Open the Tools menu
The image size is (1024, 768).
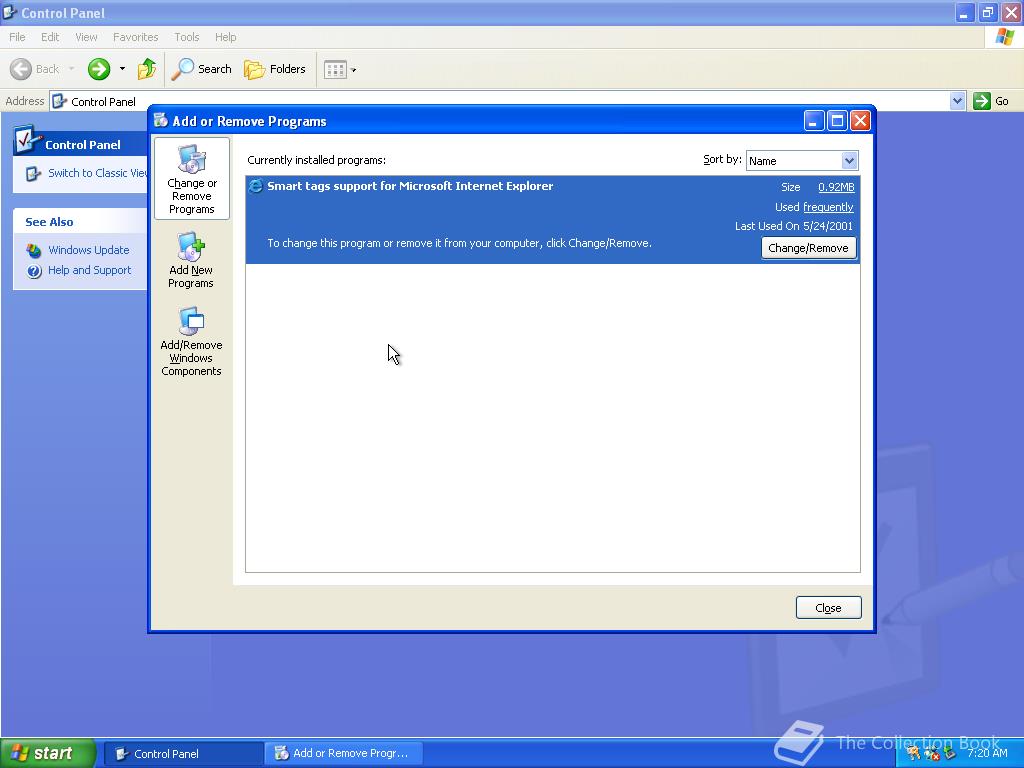[x=186, y=37]
